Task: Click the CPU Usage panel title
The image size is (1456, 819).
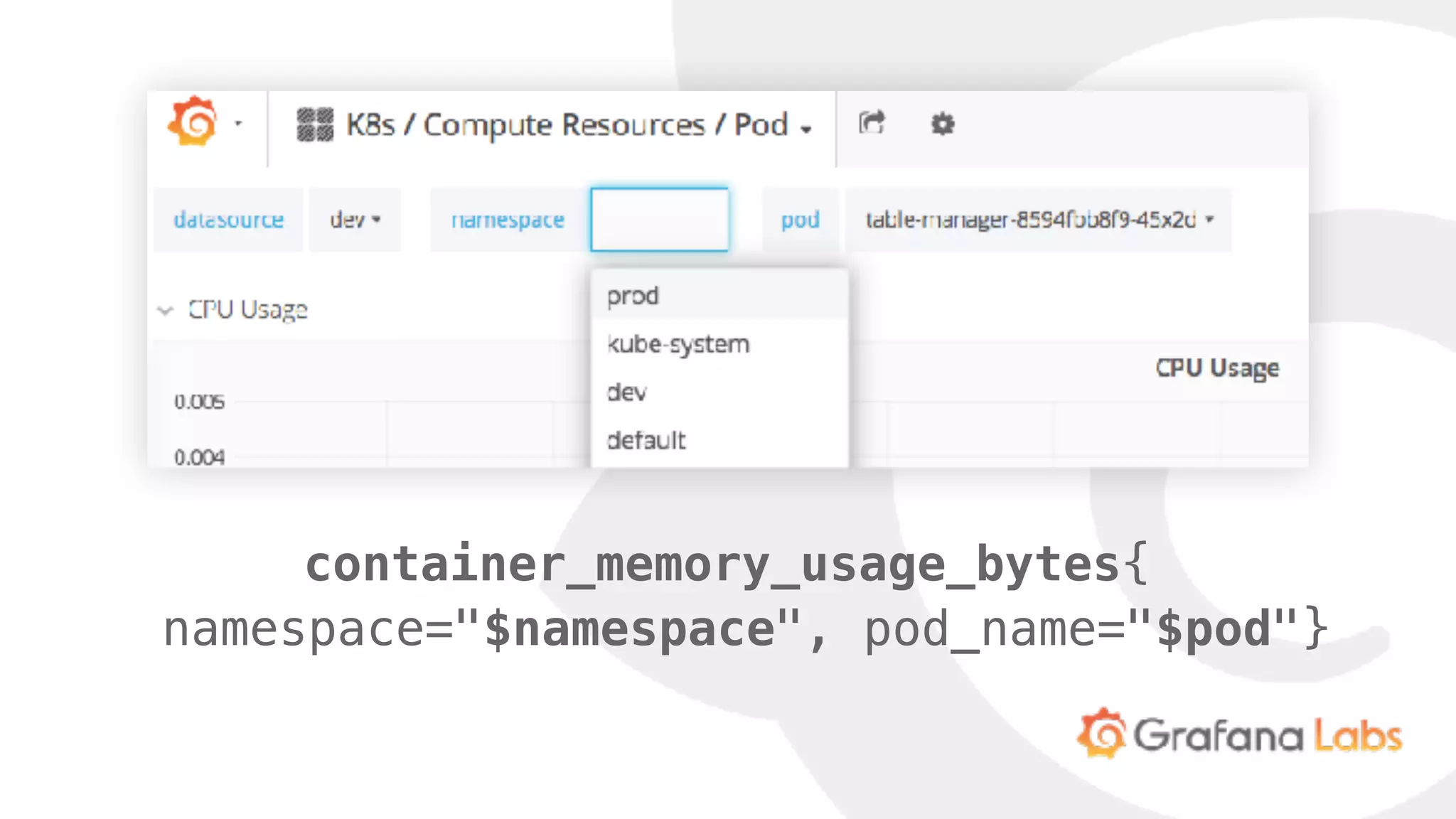Action: [1217, 368]
